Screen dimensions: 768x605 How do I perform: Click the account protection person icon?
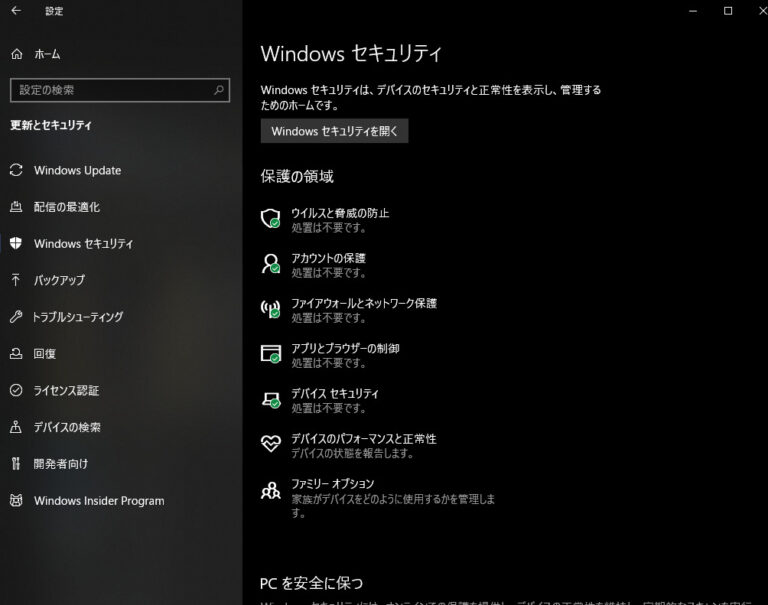(270, 264)
